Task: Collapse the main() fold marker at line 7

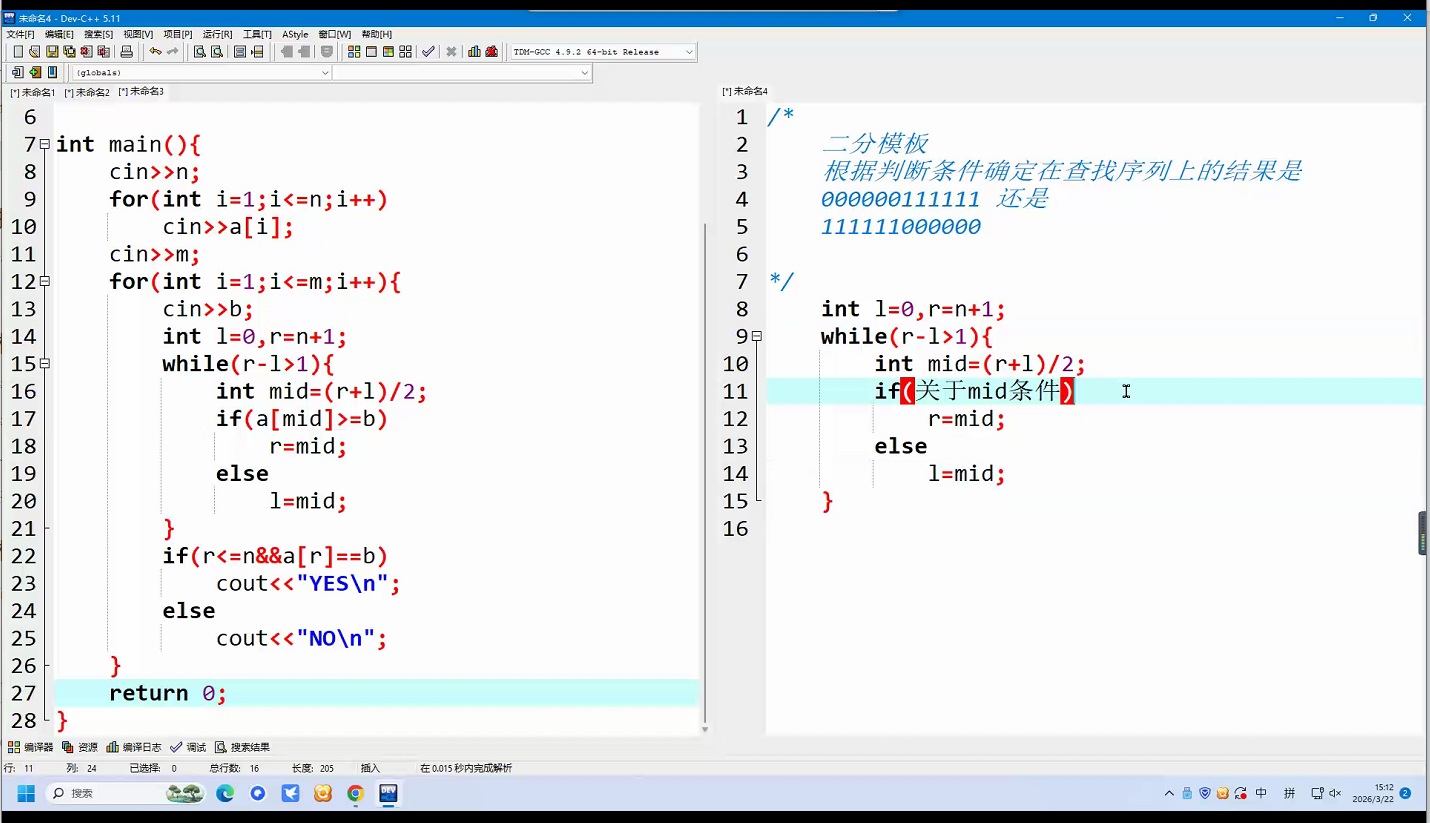Action: (45, 145)
